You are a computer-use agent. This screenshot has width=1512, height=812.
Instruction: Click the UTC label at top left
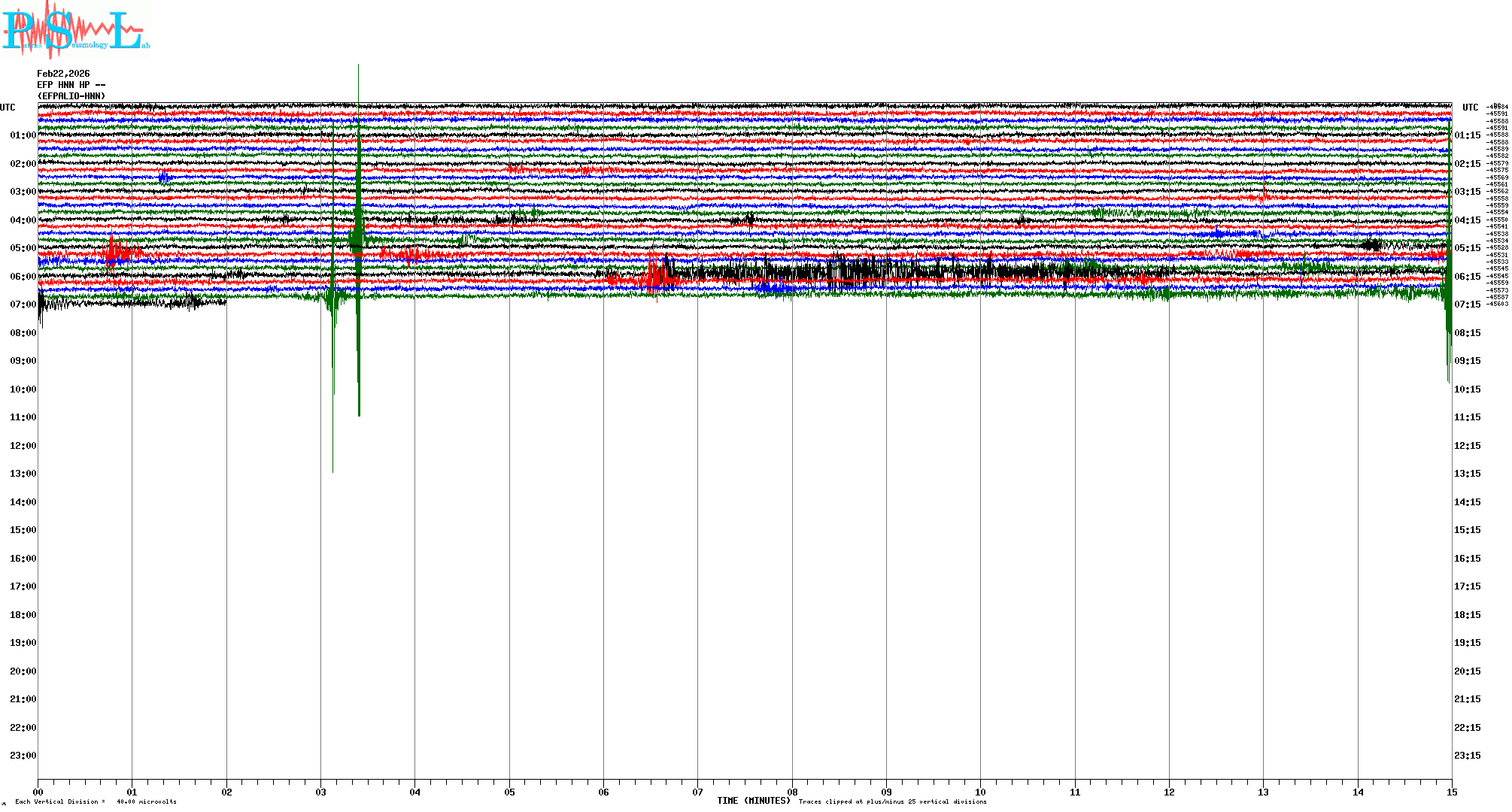[8, 108]
